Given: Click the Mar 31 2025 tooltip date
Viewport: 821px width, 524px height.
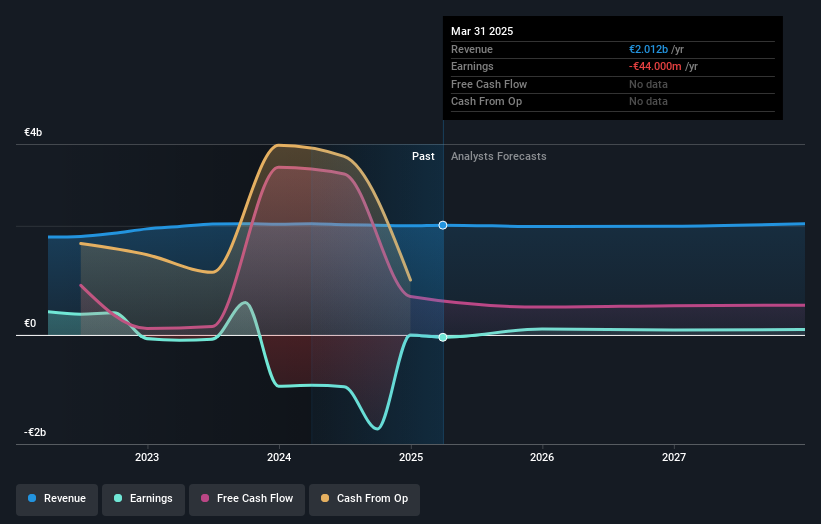Looking at the screenshot, I should tap(482, 31).
